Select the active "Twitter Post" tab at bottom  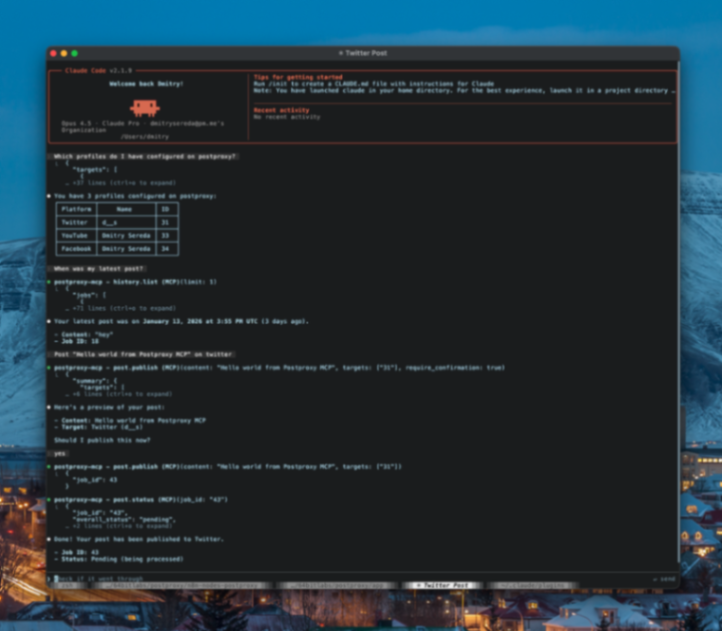point(443,585)
